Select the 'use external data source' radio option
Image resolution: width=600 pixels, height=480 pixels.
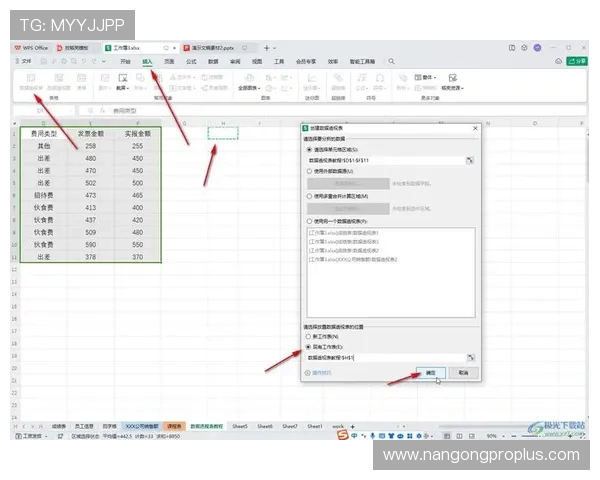click(309, 171)
